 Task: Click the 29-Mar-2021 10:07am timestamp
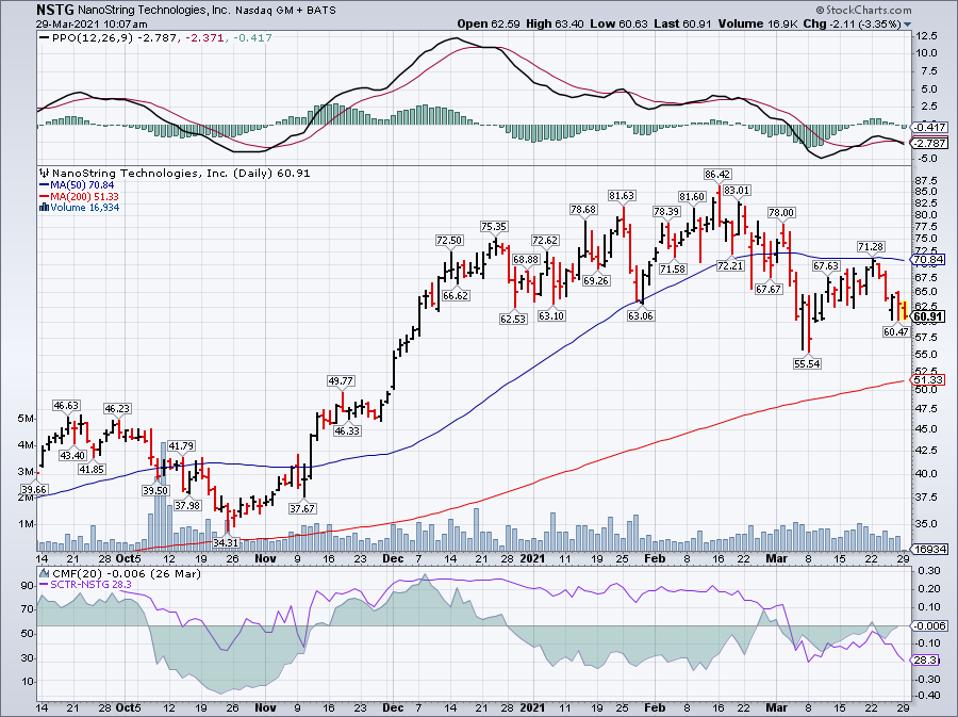(x=92, y=24)
